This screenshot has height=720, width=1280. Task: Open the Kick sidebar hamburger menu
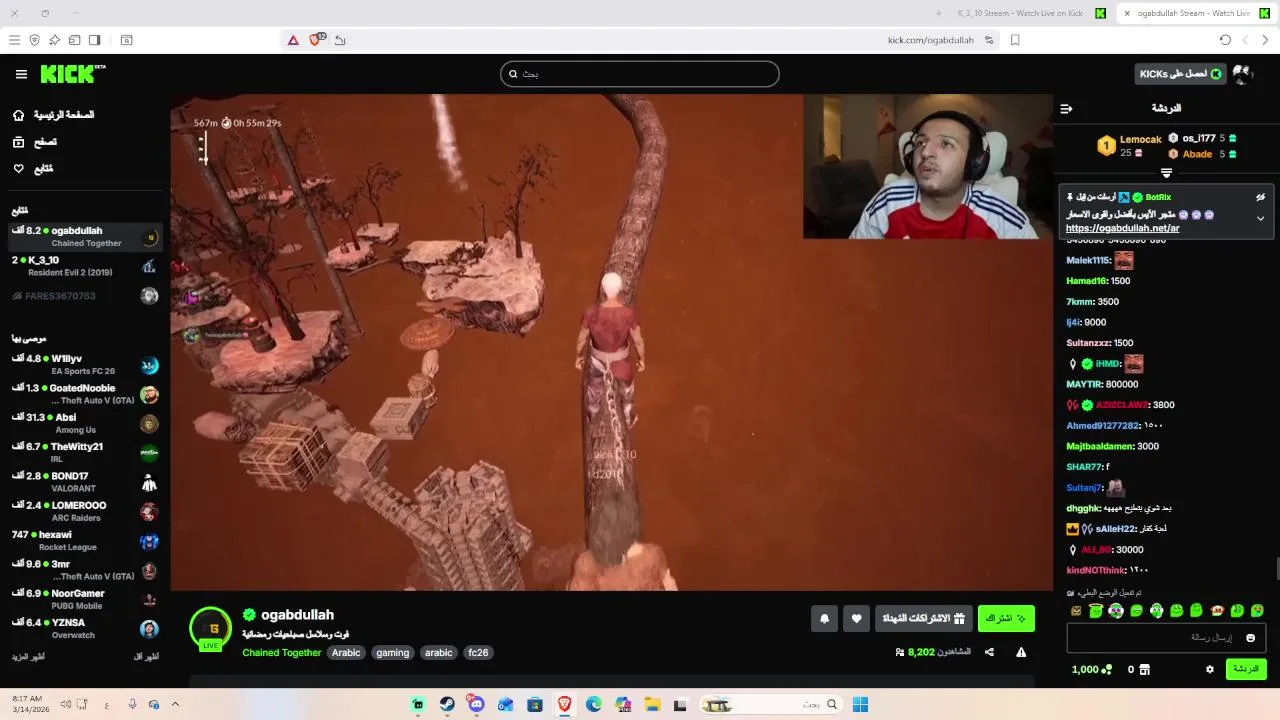click(21, 74)
